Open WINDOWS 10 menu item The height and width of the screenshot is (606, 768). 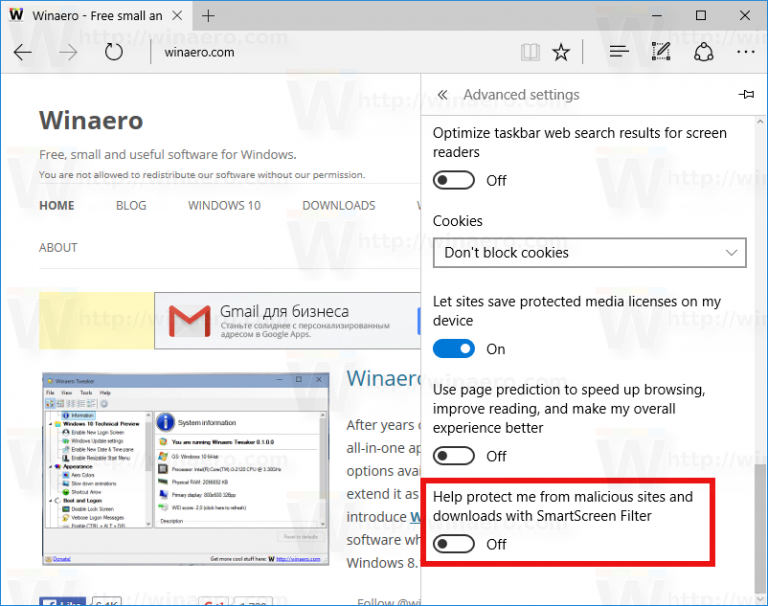224,205
